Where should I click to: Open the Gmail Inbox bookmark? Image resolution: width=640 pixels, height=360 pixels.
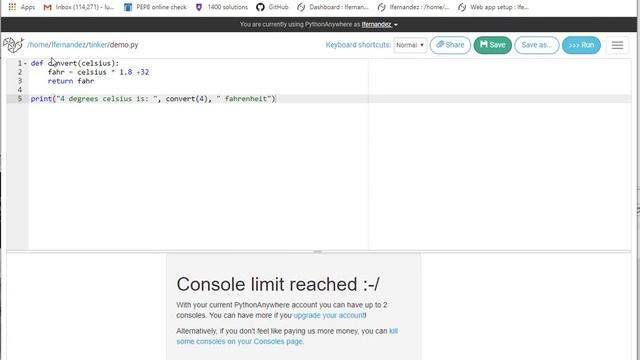[79, 7]
